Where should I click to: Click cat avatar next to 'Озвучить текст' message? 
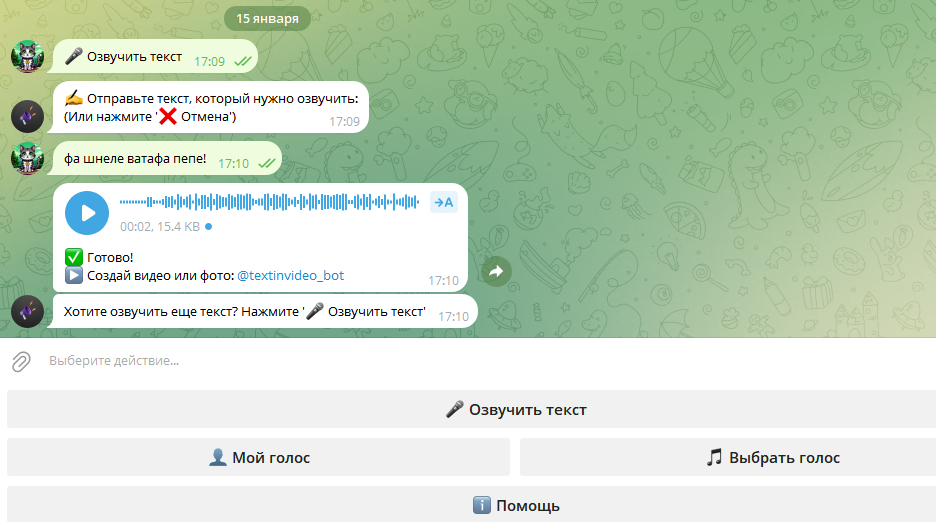coord(27,57)
